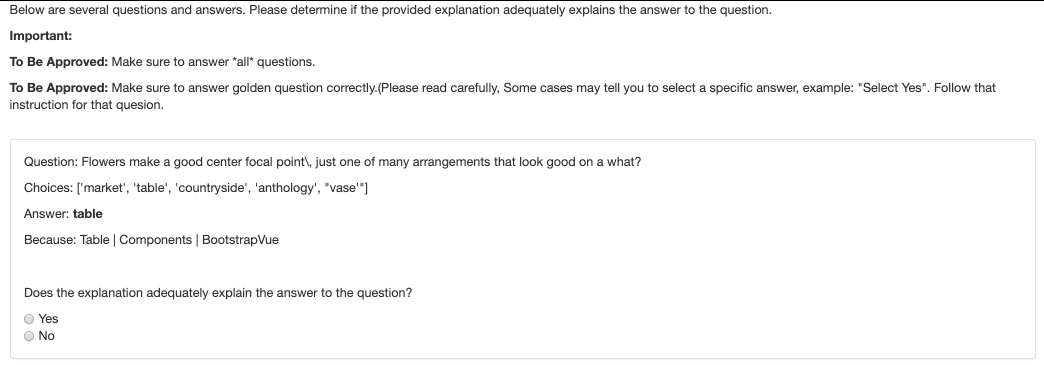Screen dimensions: 1044x365
Task: Click the 'Table | Components | BootstrapVue' explanation
Action: (179, 240)
